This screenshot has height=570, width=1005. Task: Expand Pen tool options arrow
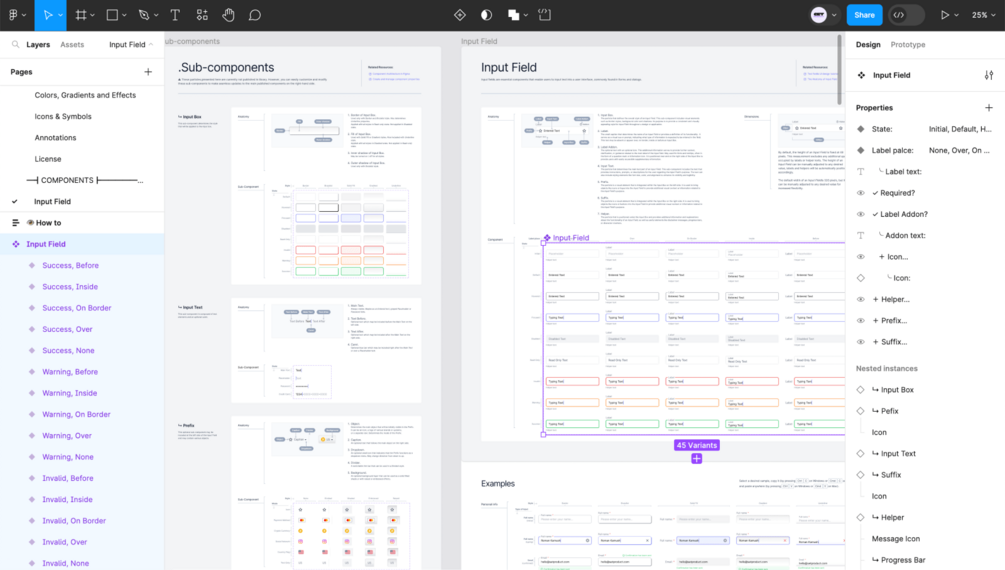click(156, 15)
